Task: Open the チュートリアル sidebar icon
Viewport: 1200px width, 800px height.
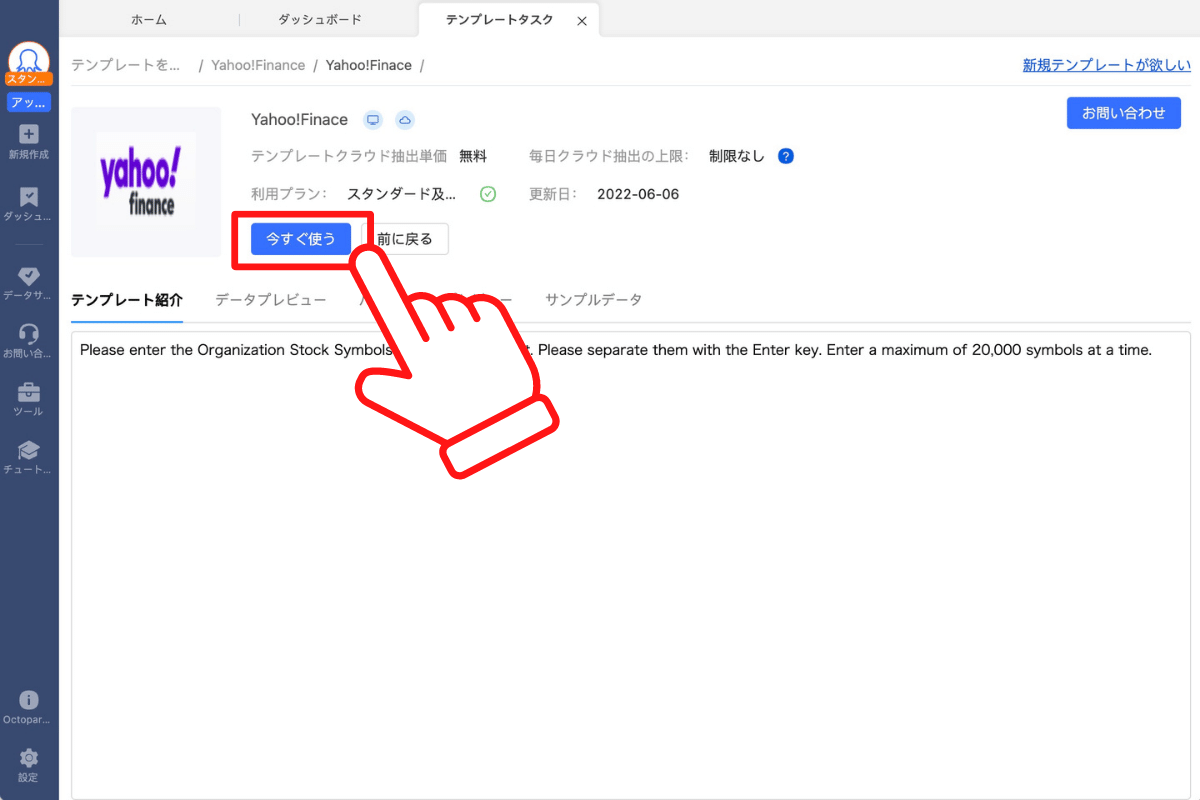Action: [28, 451]
